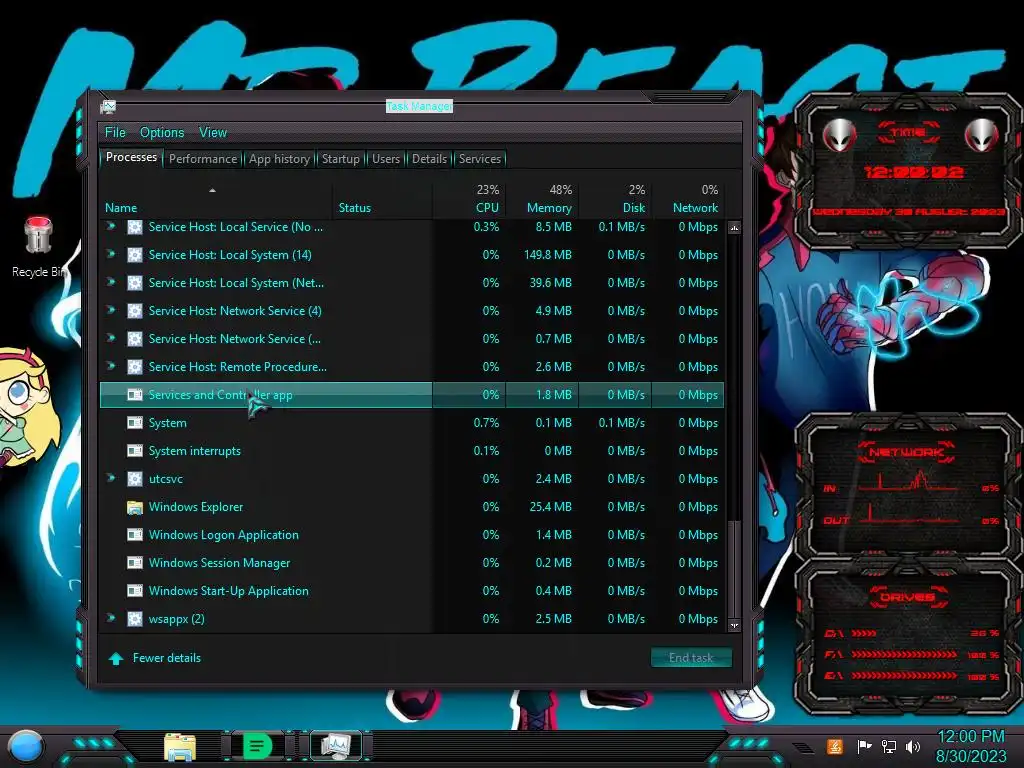Screen dimensions: 1024x768
Task: Expand Service Host: Local System (Net... row
Action: (111, 282)
